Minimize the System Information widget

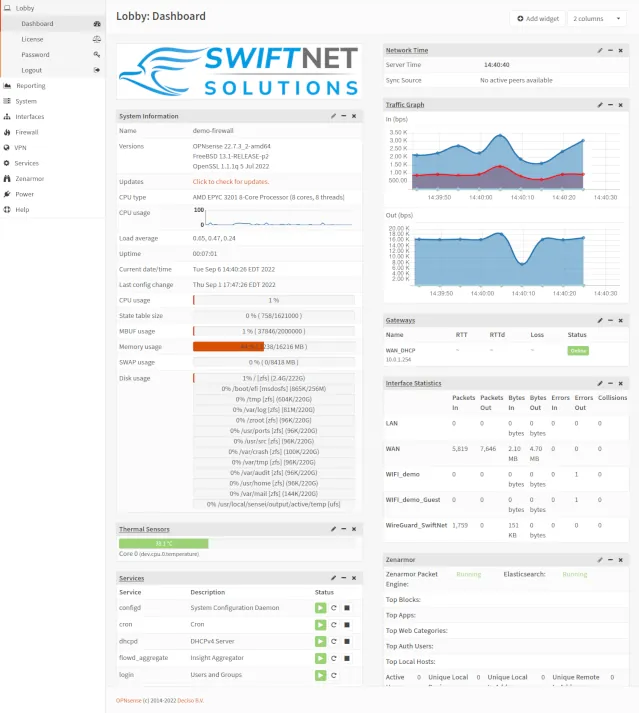coord(344,116)
